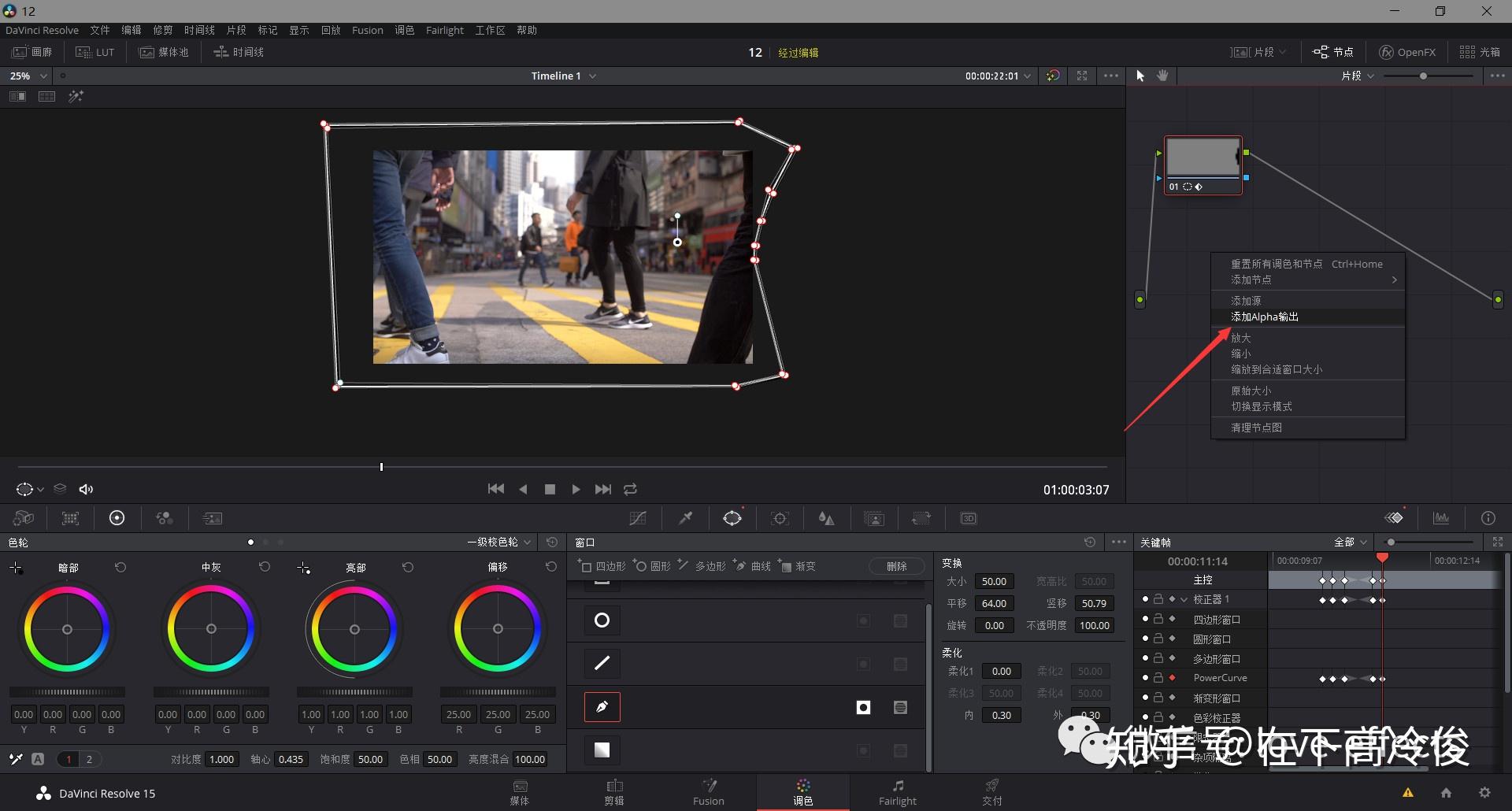Select the Qualifier eyedropper palette
Image resolution: width=1512 pixels, height=811 pixels.
point(686,518)
